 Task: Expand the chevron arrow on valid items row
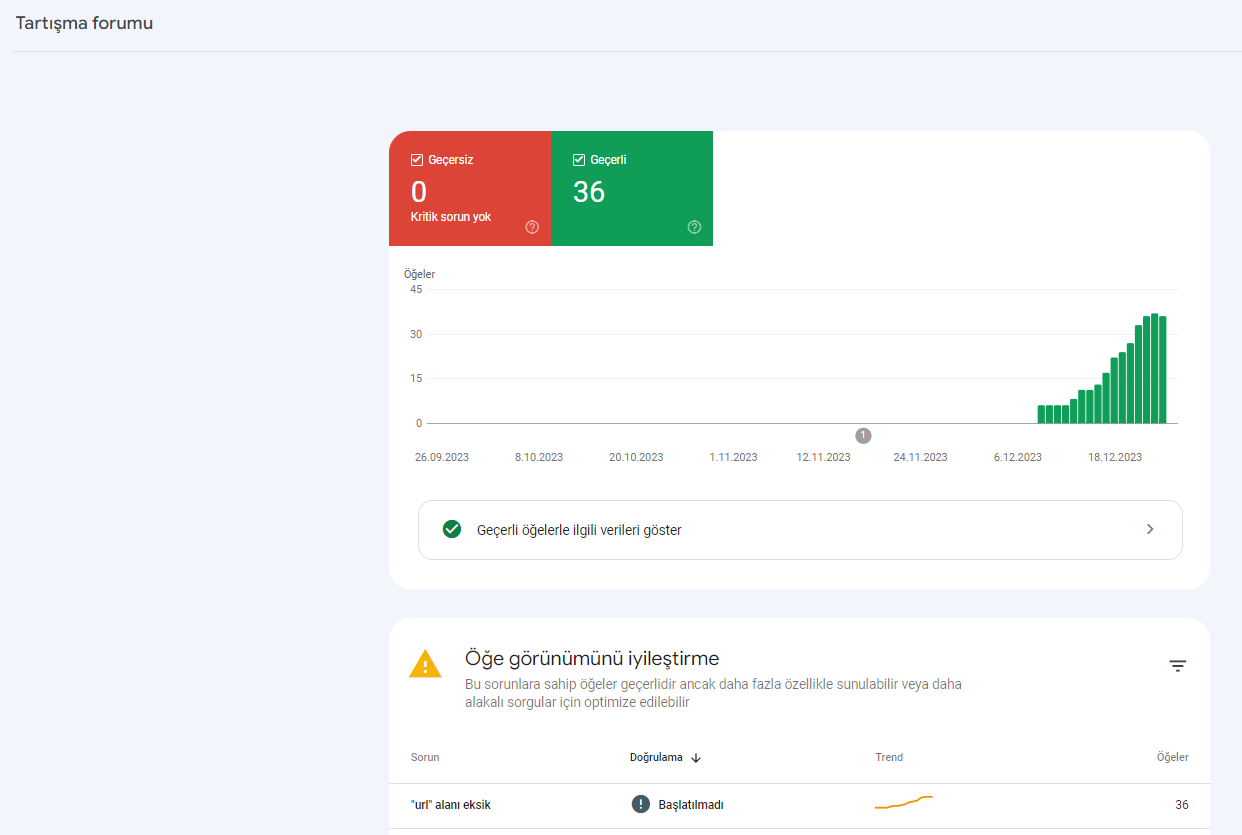click(1150, 529)
